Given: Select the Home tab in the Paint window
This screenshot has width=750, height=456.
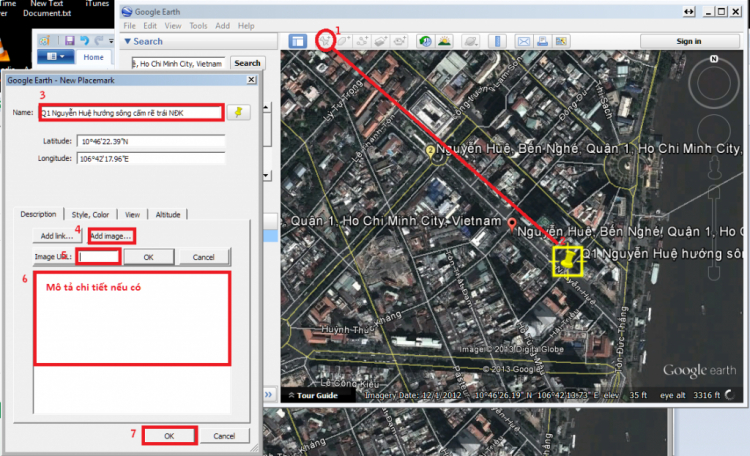Looking at the screenshot, I should (93, 57).
